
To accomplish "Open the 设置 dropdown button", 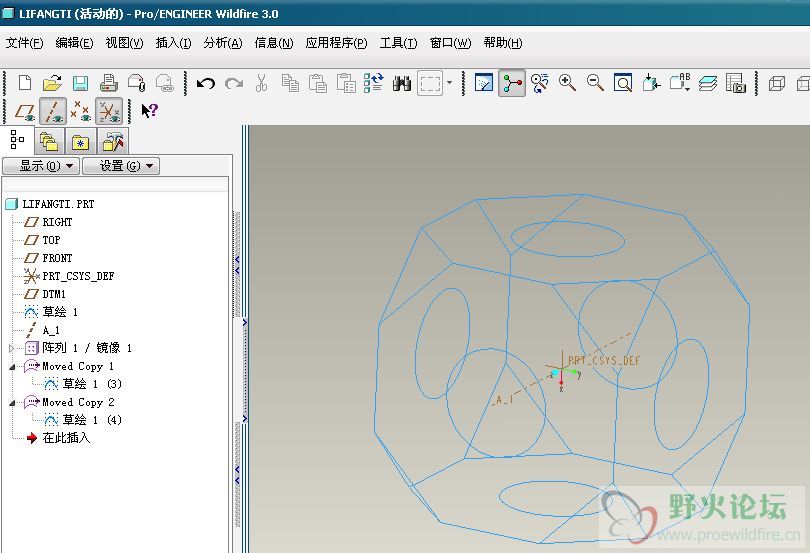I will pyautogui.click(x=121, y=166).
